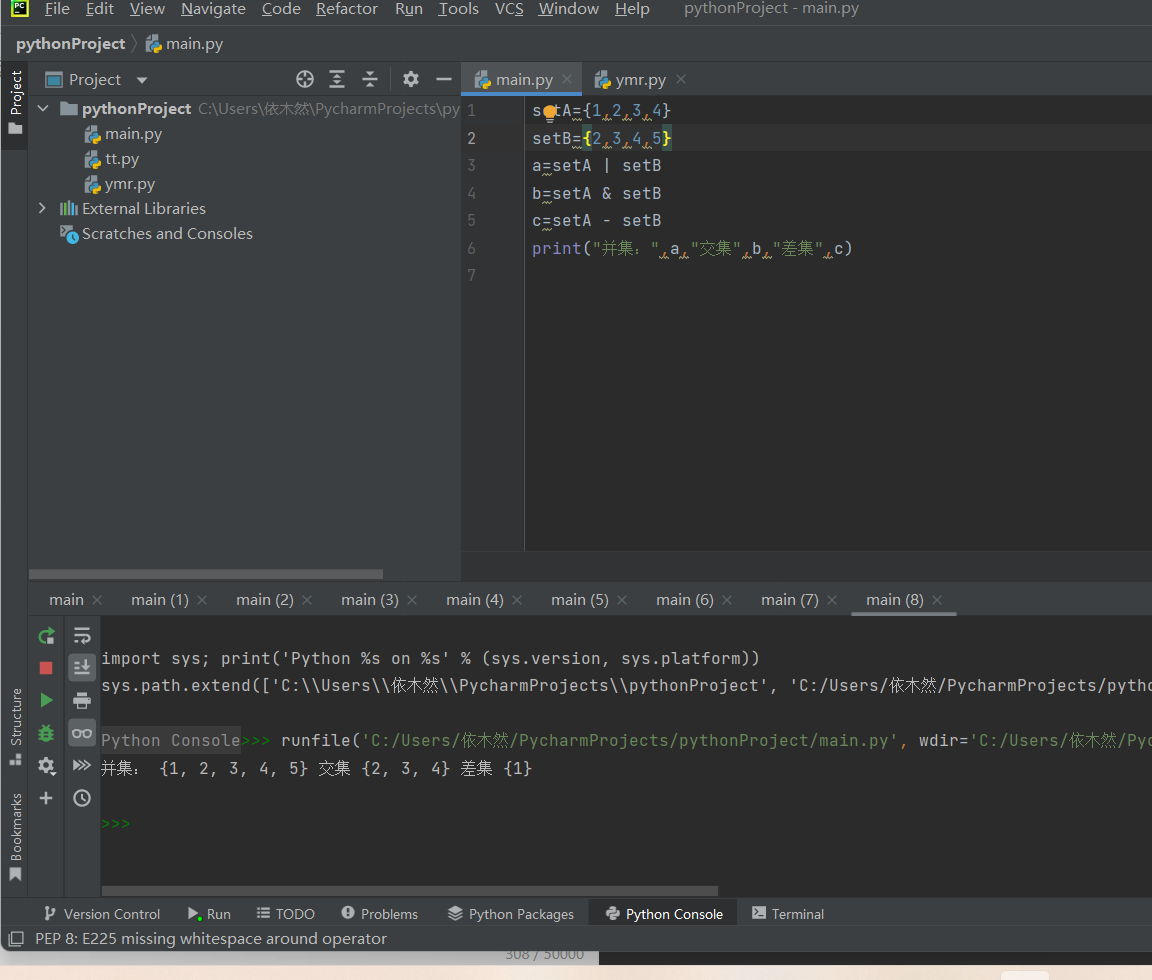The height and width of the screenshot is (980, 1152).
Task: Toggle show variables glasses icon
Action: pos(82,733)
